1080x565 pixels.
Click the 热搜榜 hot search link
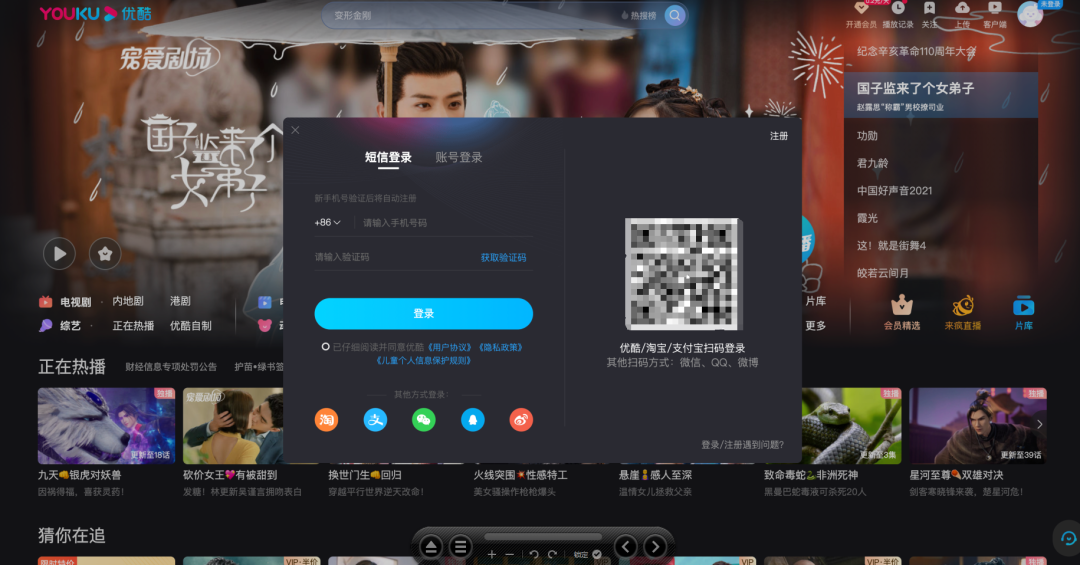click(638, 15)
